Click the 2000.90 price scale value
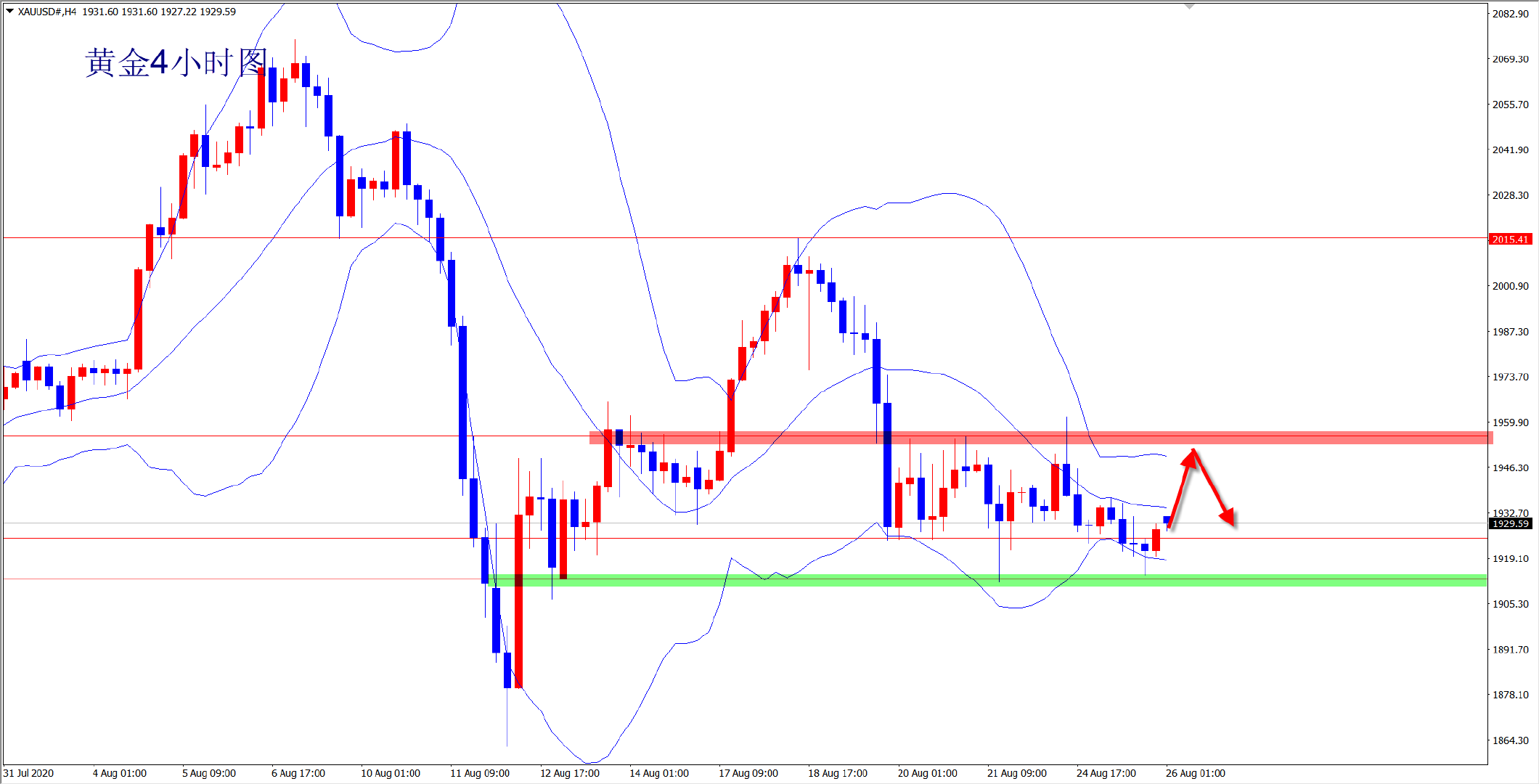The height and width of the screenshot is (784, 1539). pyautogui.click(x=1510, y=286)
